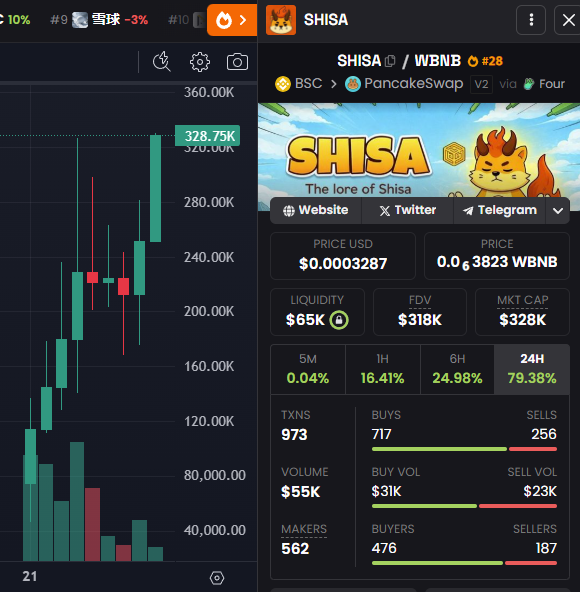Take chart snapshot with camera icon
580x592 pixels.
point(237,62)
